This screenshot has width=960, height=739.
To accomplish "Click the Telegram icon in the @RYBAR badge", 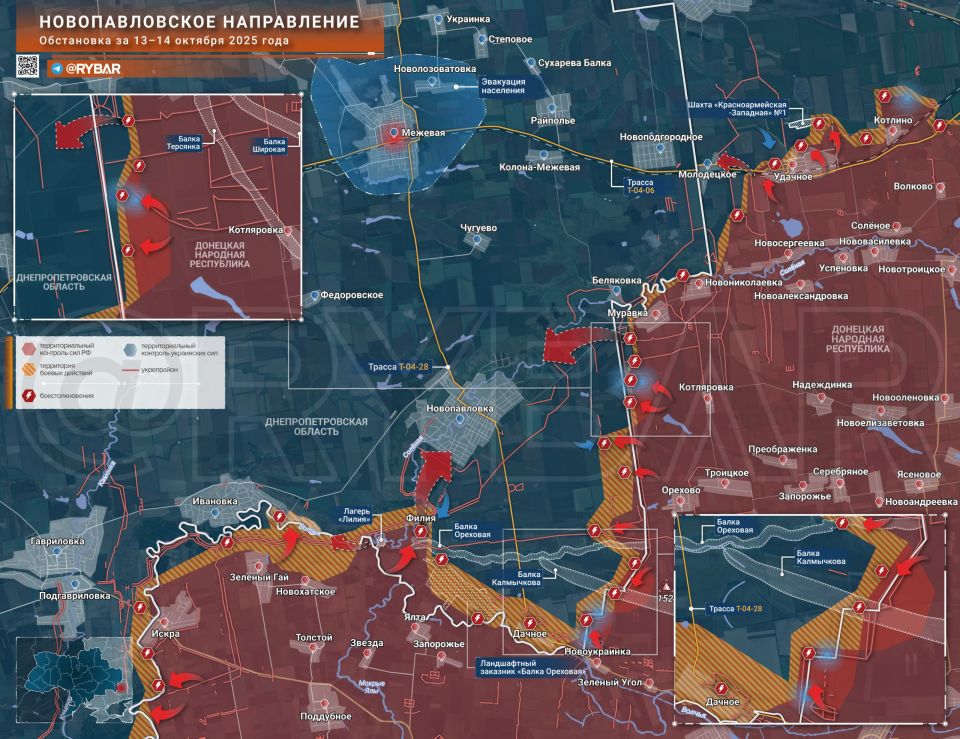I will [56, 67].
